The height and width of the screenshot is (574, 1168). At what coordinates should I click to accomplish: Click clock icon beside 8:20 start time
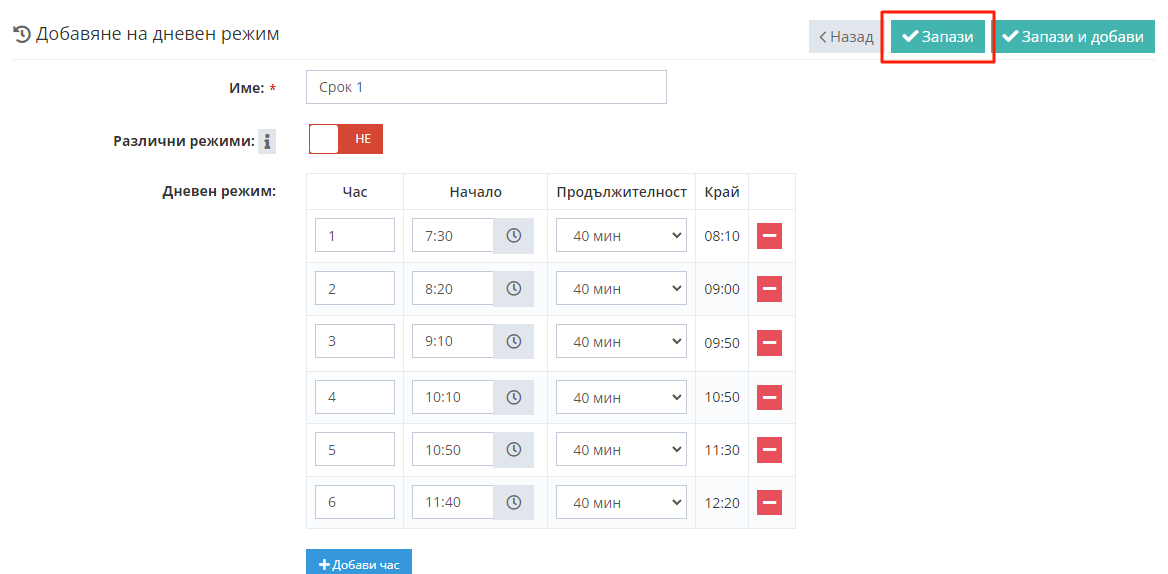click(513, 289)
